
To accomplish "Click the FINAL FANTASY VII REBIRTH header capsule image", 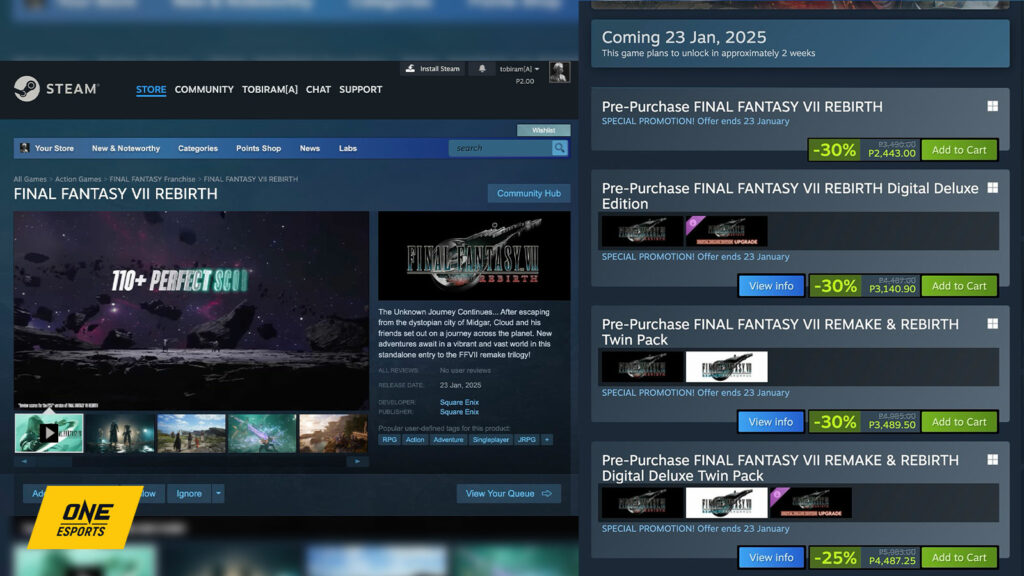I will (474, 255).
